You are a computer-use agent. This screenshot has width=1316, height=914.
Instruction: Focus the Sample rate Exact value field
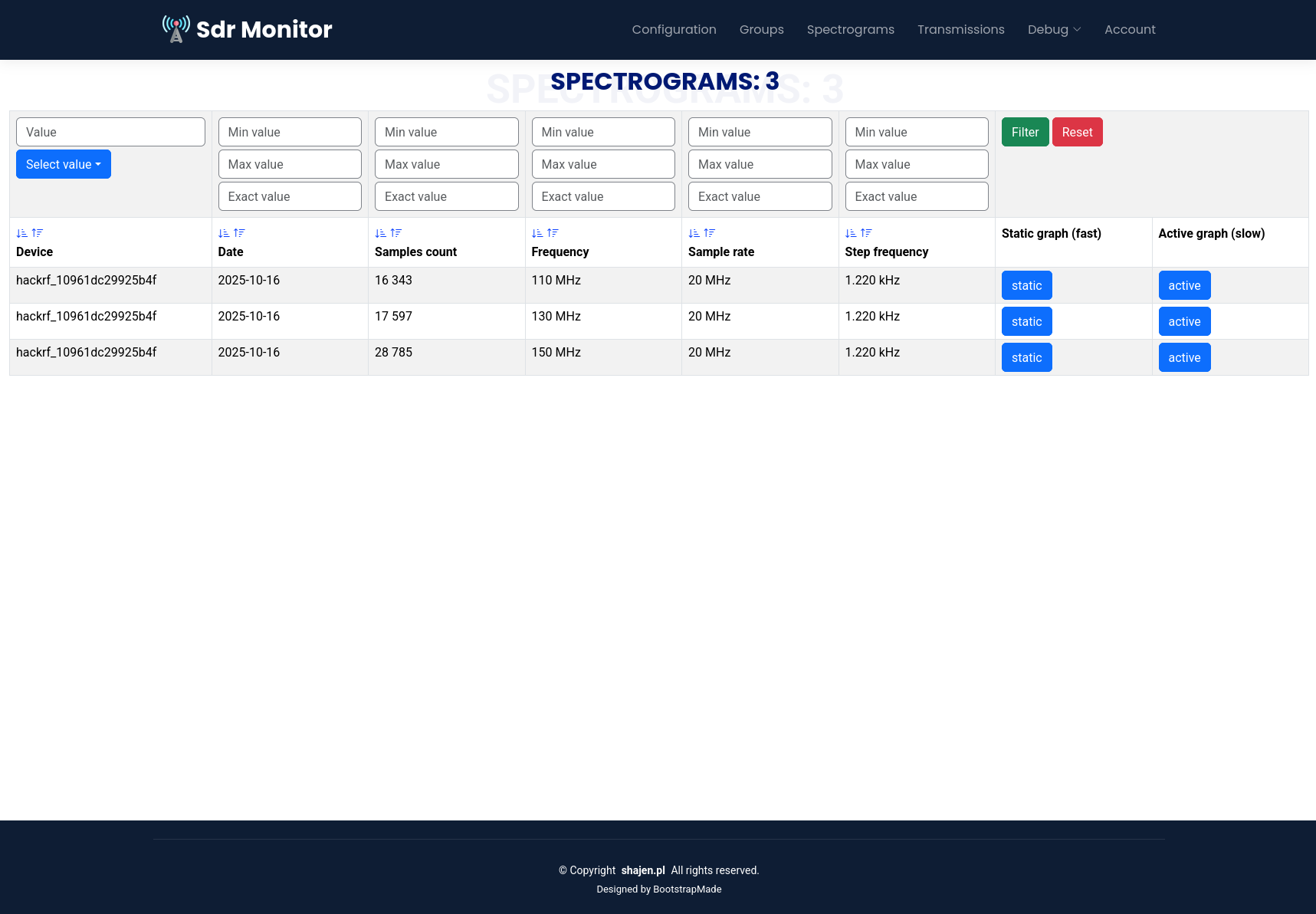760,196
